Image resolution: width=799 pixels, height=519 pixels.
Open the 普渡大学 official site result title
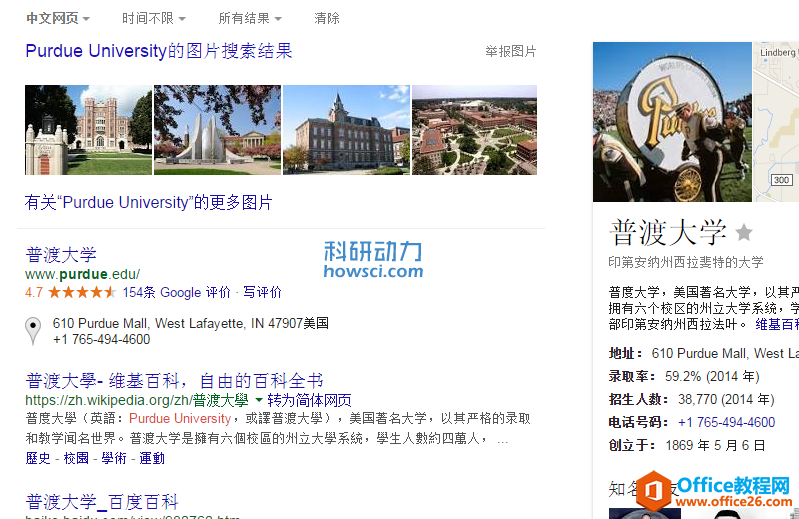pos(61,255)
